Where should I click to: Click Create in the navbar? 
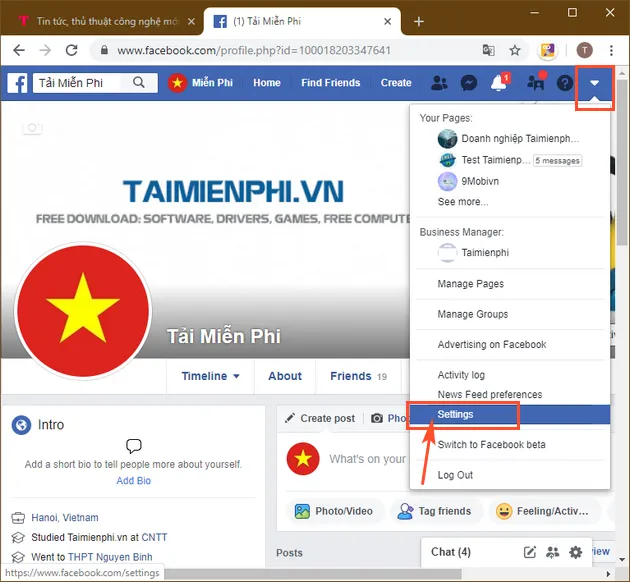point(396,83)
